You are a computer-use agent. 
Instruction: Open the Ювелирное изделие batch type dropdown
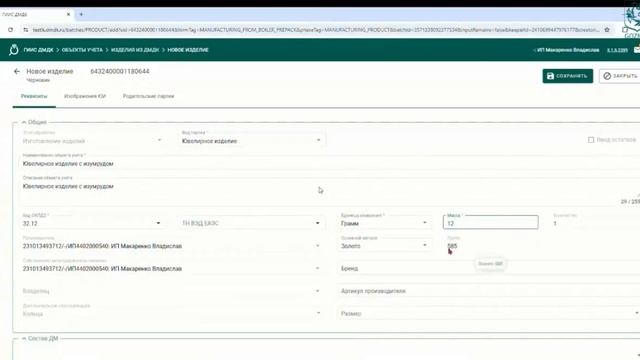point(251,140)
